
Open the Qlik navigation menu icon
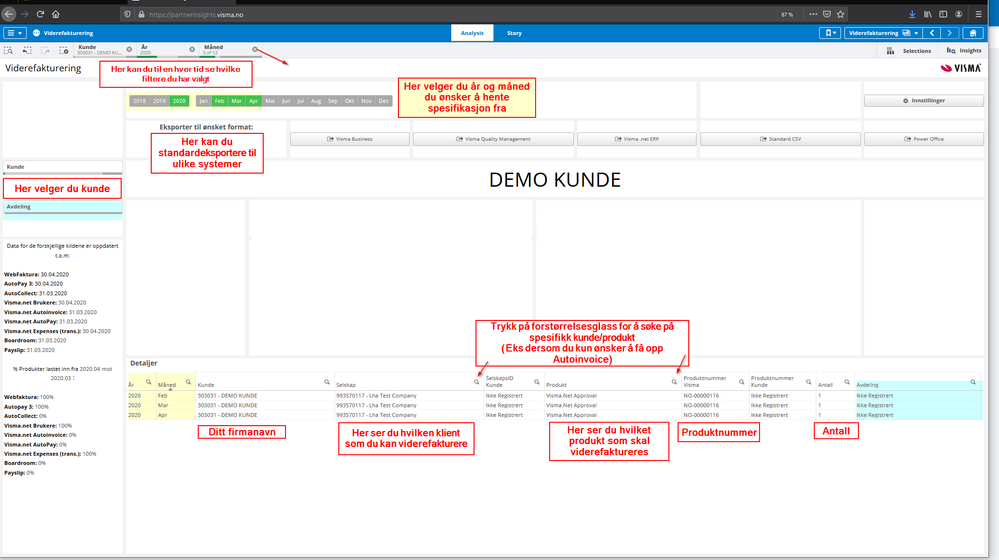[x=14, y=33]
